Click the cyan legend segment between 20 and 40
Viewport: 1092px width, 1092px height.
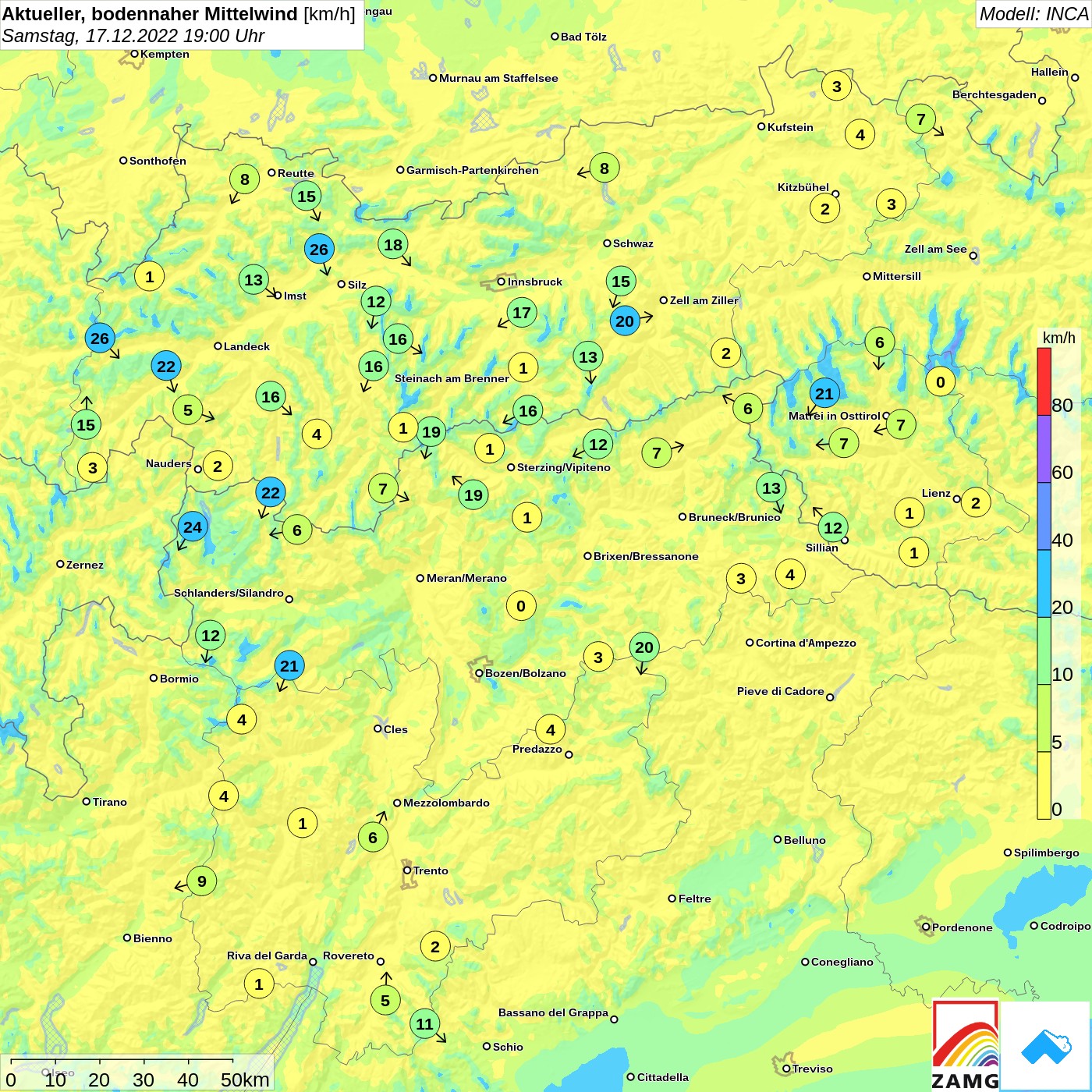pyautogui.click(x=1044, y=583)
